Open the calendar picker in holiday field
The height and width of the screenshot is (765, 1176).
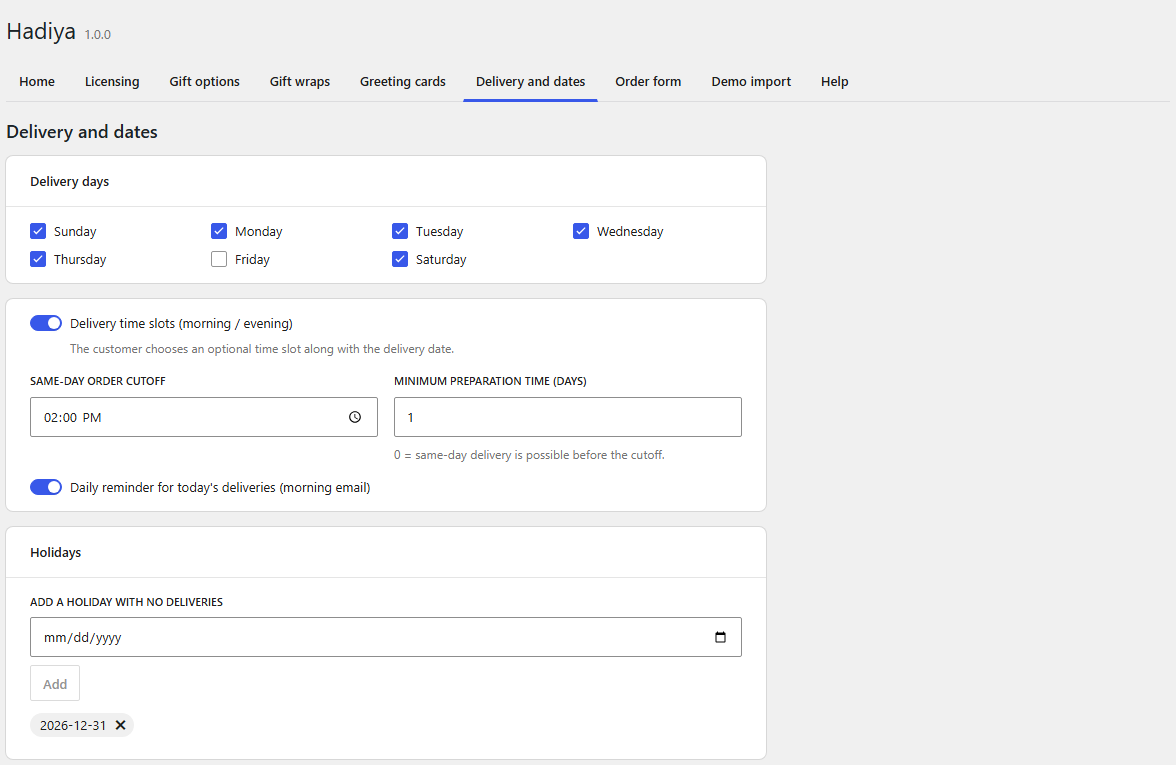(720, 637)
